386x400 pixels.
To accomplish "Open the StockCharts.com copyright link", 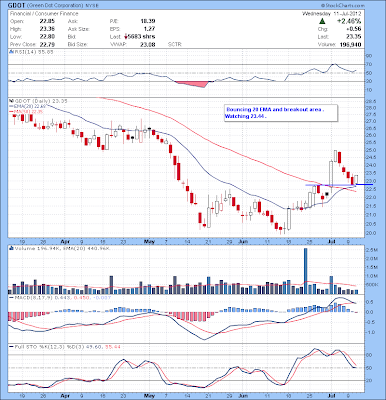I will [x=343, y=6].
